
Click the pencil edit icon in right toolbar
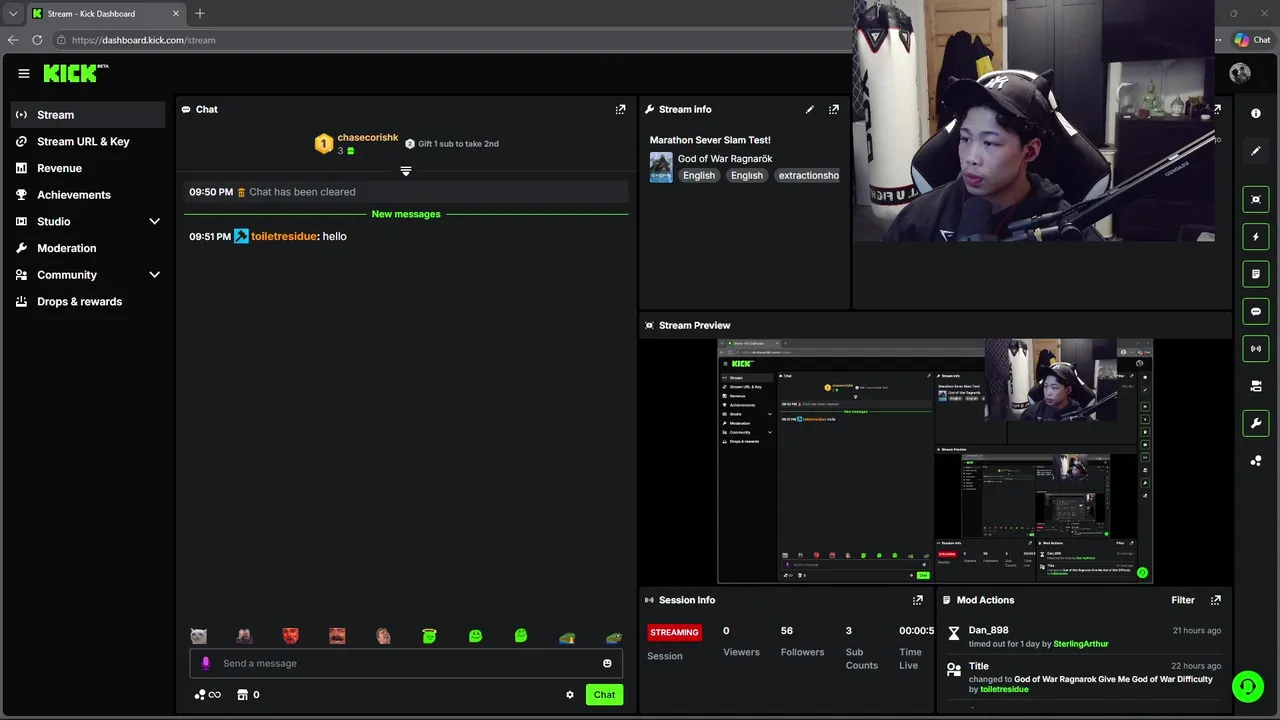tap(1256, 151)
